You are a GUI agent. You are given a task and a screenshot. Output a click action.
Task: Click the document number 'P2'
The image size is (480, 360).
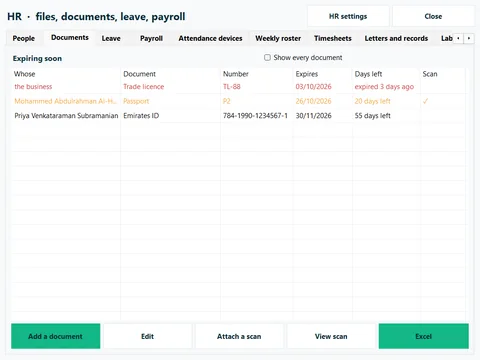[x=227, y=101]
